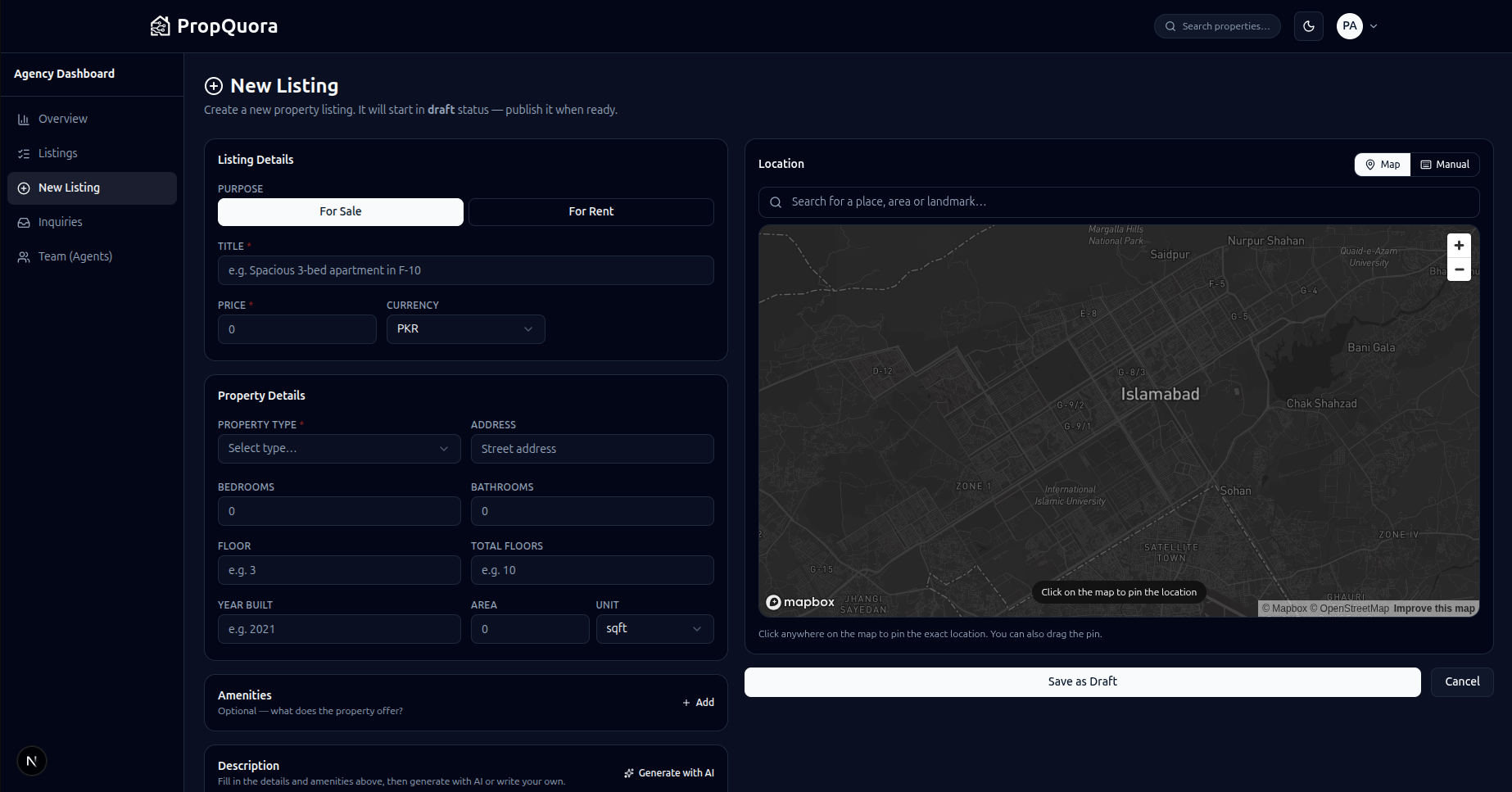Open the PA avatar account menu
1512x792 pixels.
tap(1350, 26)
